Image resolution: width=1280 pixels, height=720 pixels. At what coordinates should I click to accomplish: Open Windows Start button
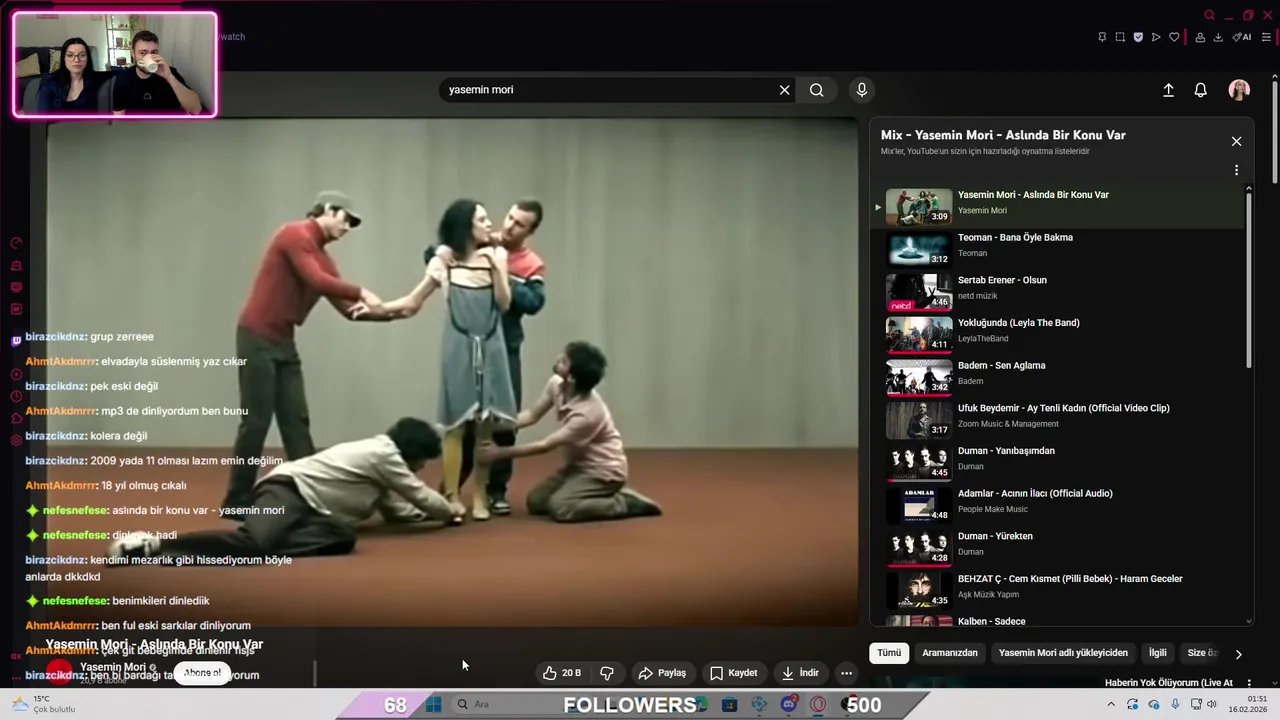tap(433, 705)
